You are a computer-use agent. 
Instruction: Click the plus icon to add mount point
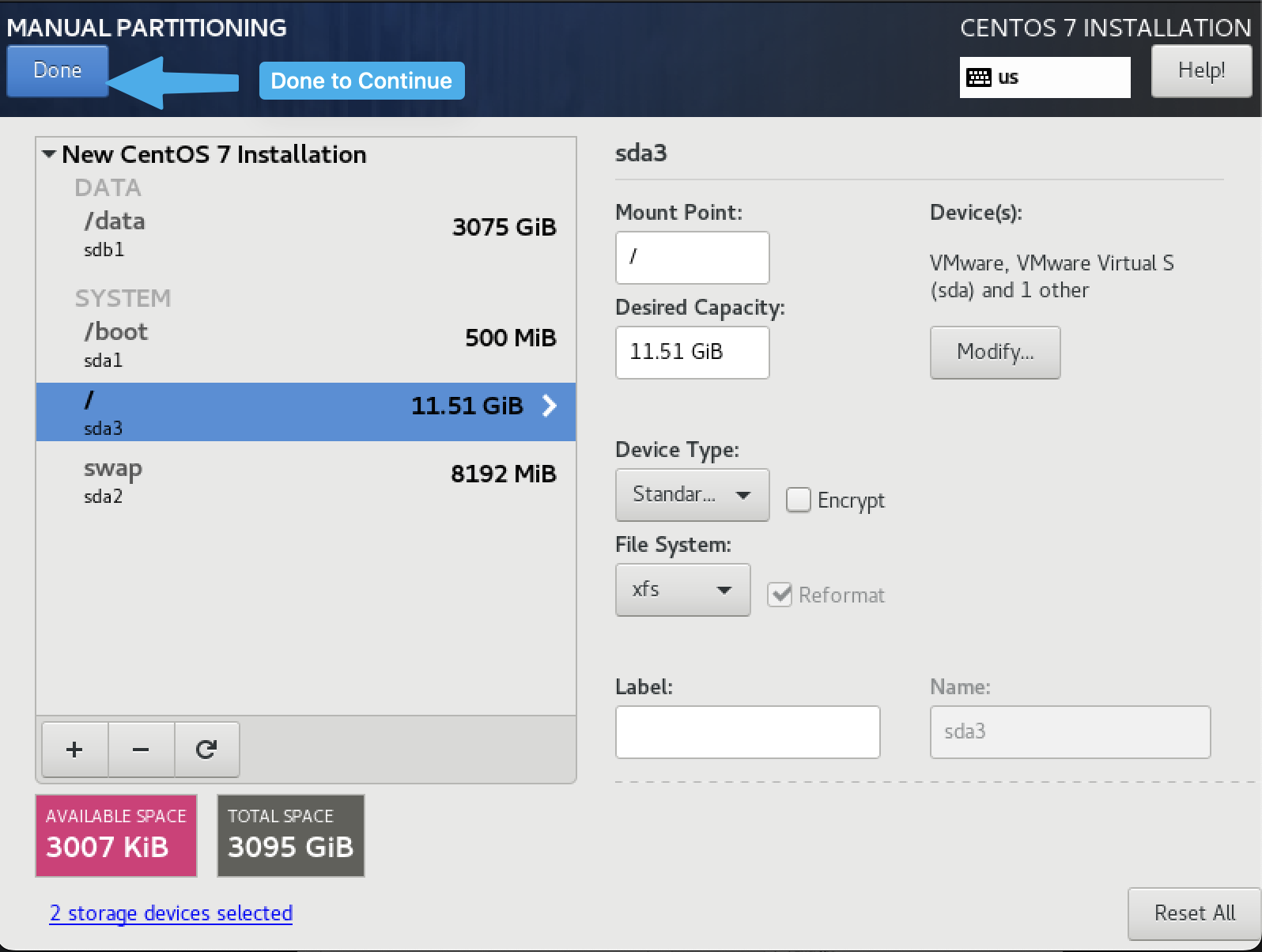(x=74, y=749)
